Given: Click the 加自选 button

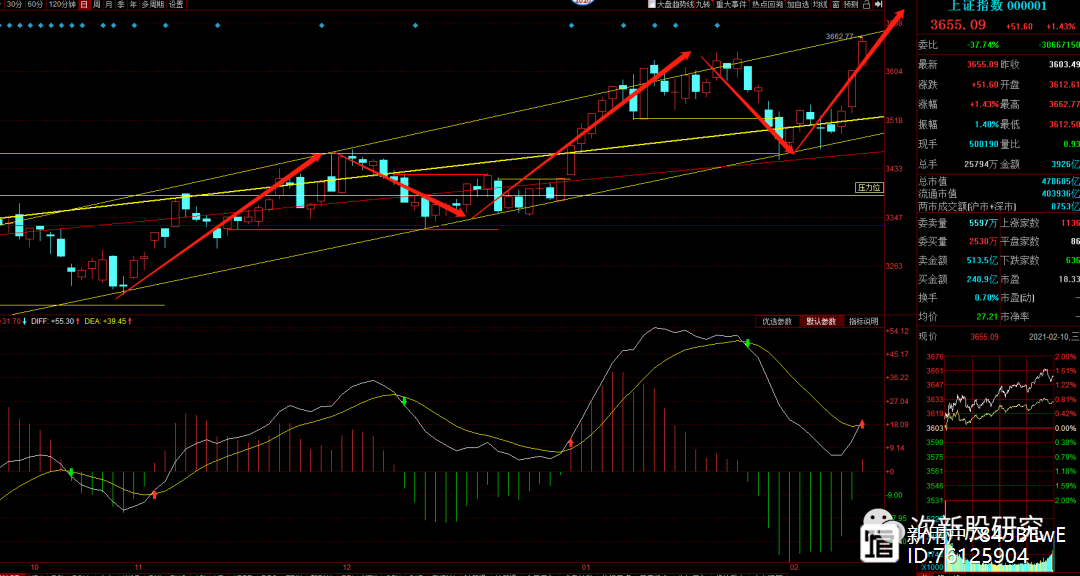Looking at the screenshot, I should [797, 5].
